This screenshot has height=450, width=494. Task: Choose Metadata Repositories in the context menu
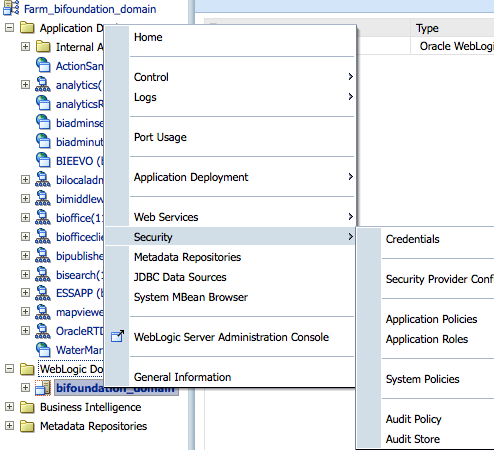pos(230,257)
